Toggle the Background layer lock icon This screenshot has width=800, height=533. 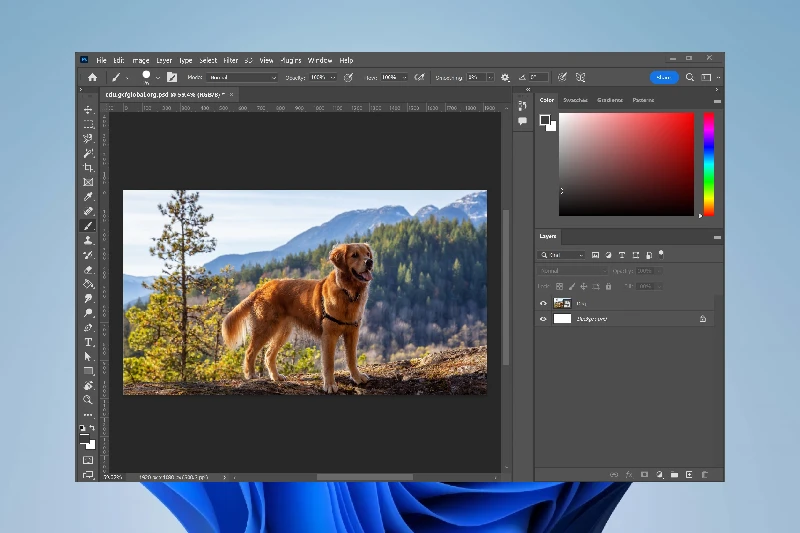point(703,319)
